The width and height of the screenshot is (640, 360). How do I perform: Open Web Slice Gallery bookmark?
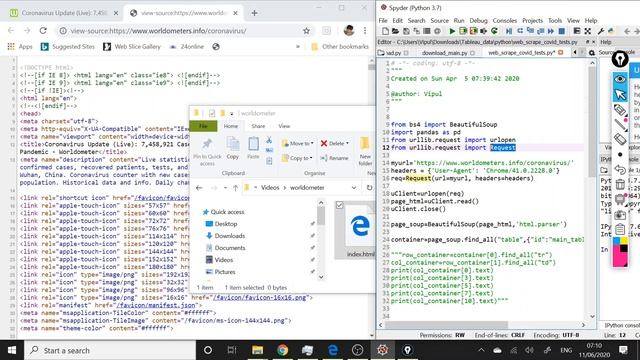pyautogui.click(x=132, y=47)
